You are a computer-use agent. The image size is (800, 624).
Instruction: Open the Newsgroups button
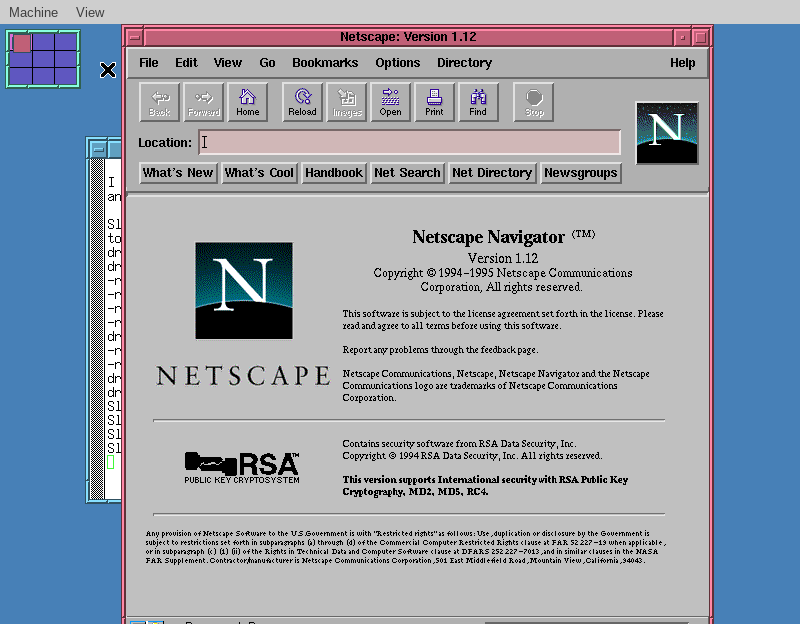(x=581, y=173)
